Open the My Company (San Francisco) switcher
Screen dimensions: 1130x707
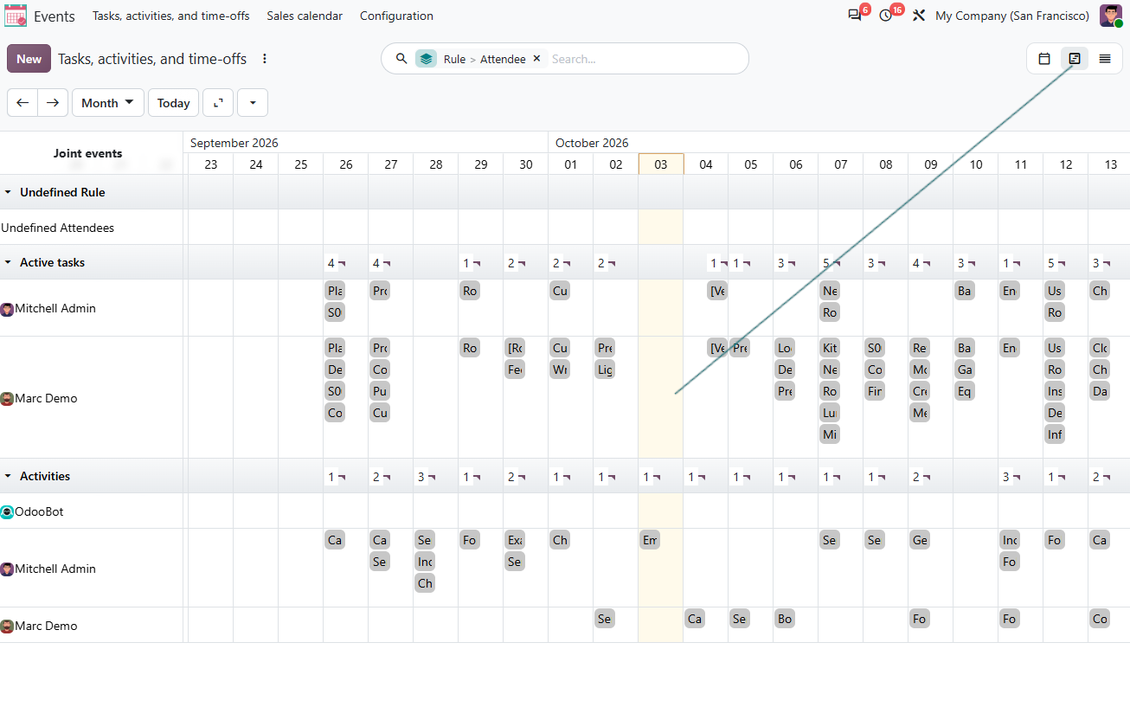pyautogui.click(x=1012, y=15)
